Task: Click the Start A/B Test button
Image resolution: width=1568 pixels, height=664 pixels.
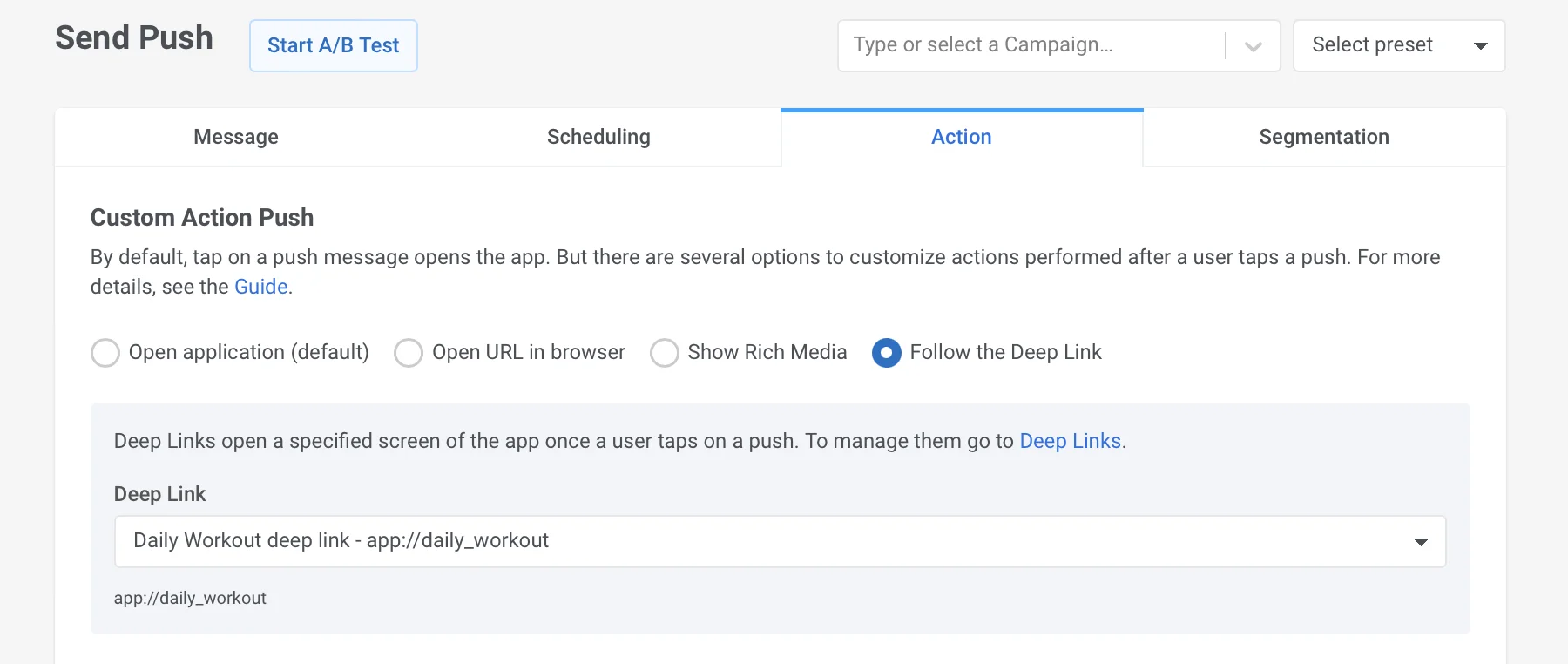Action: tap(333, 45)
